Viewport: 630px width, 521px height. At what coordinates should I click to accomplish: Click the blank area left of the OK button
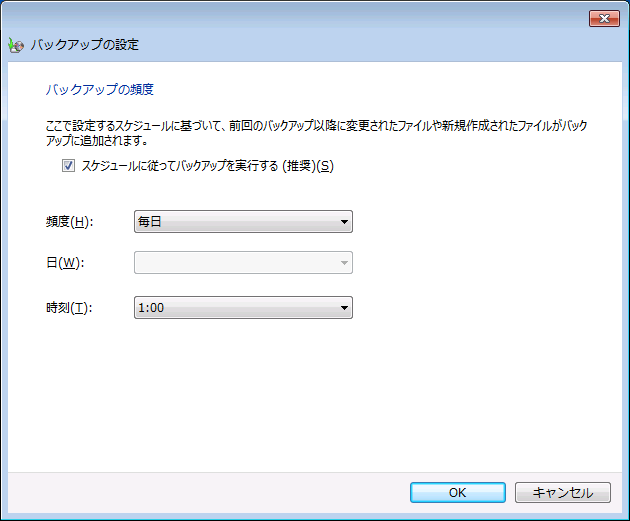coord(200,492)
